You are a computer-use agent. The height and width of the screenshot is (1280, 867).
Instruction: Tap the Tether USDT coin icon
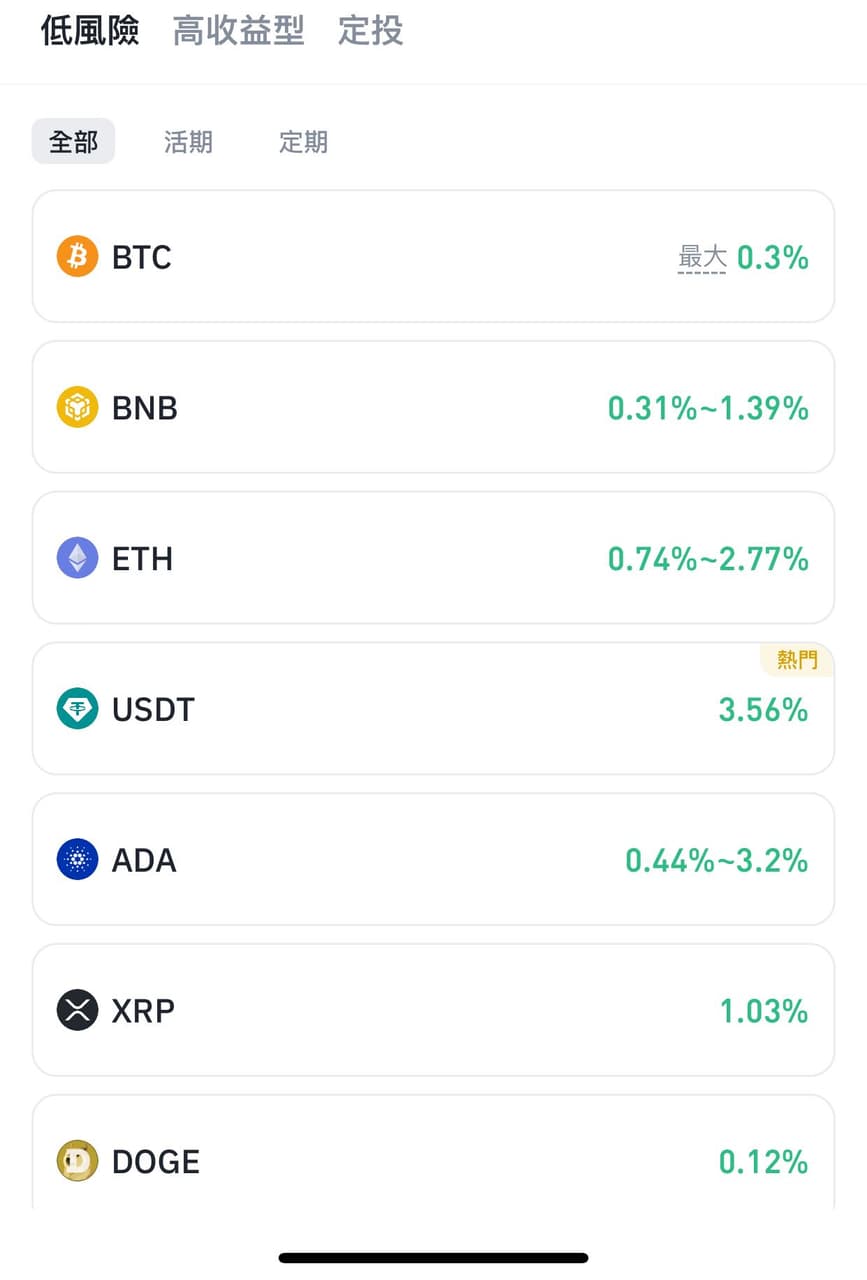coord(77,709)
